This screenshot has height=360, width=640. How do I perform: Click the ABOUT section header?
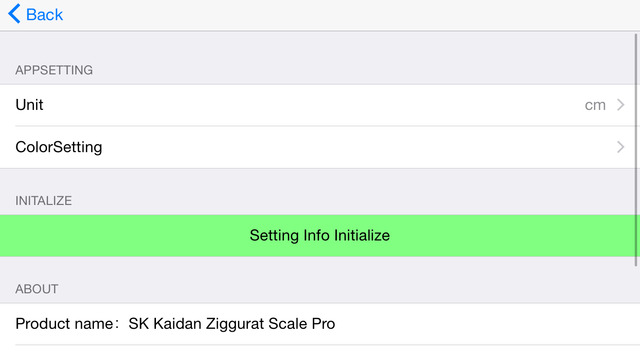point(37,289)
